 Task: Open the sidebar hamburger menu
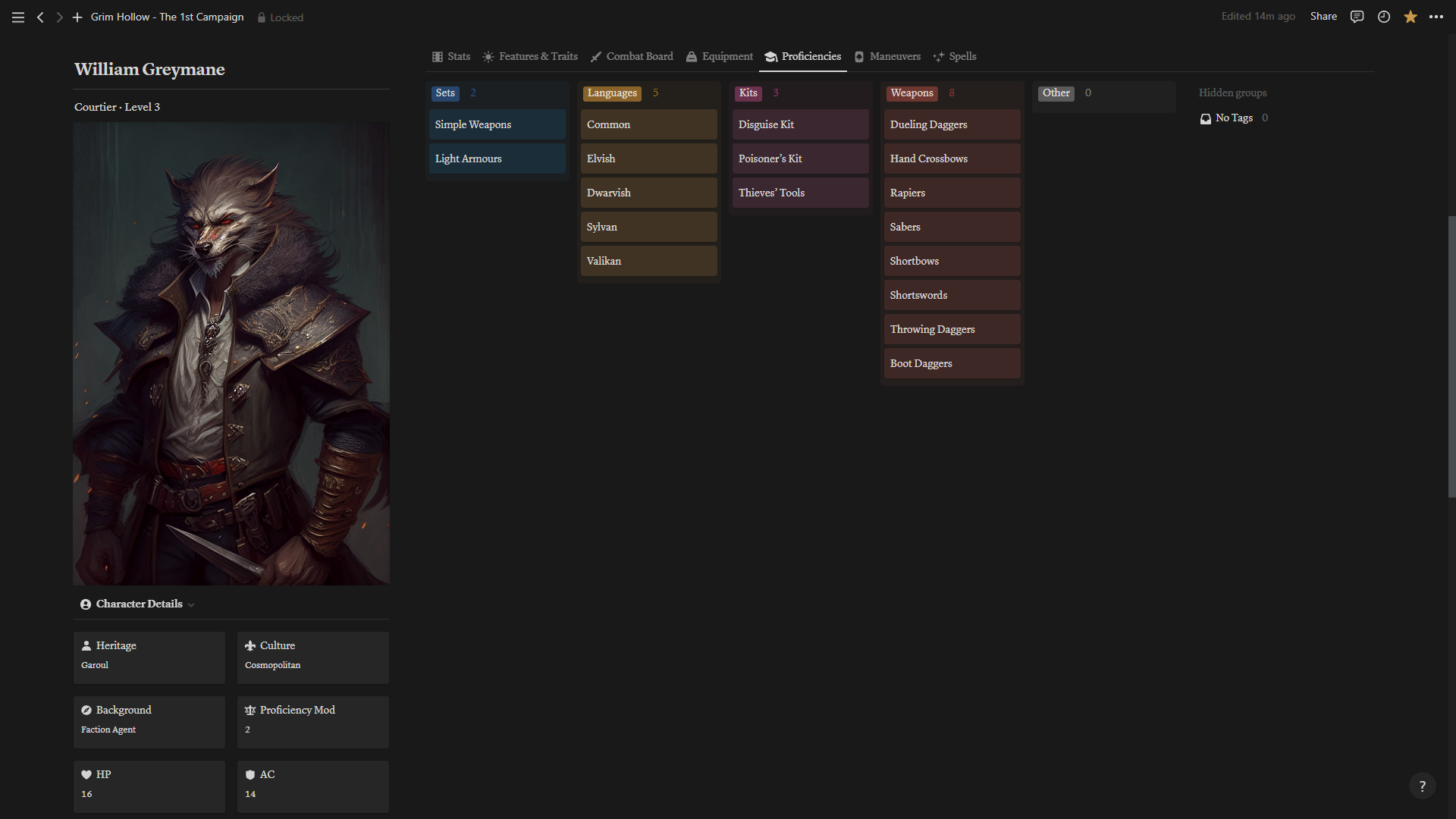click(x=18, y=17)
